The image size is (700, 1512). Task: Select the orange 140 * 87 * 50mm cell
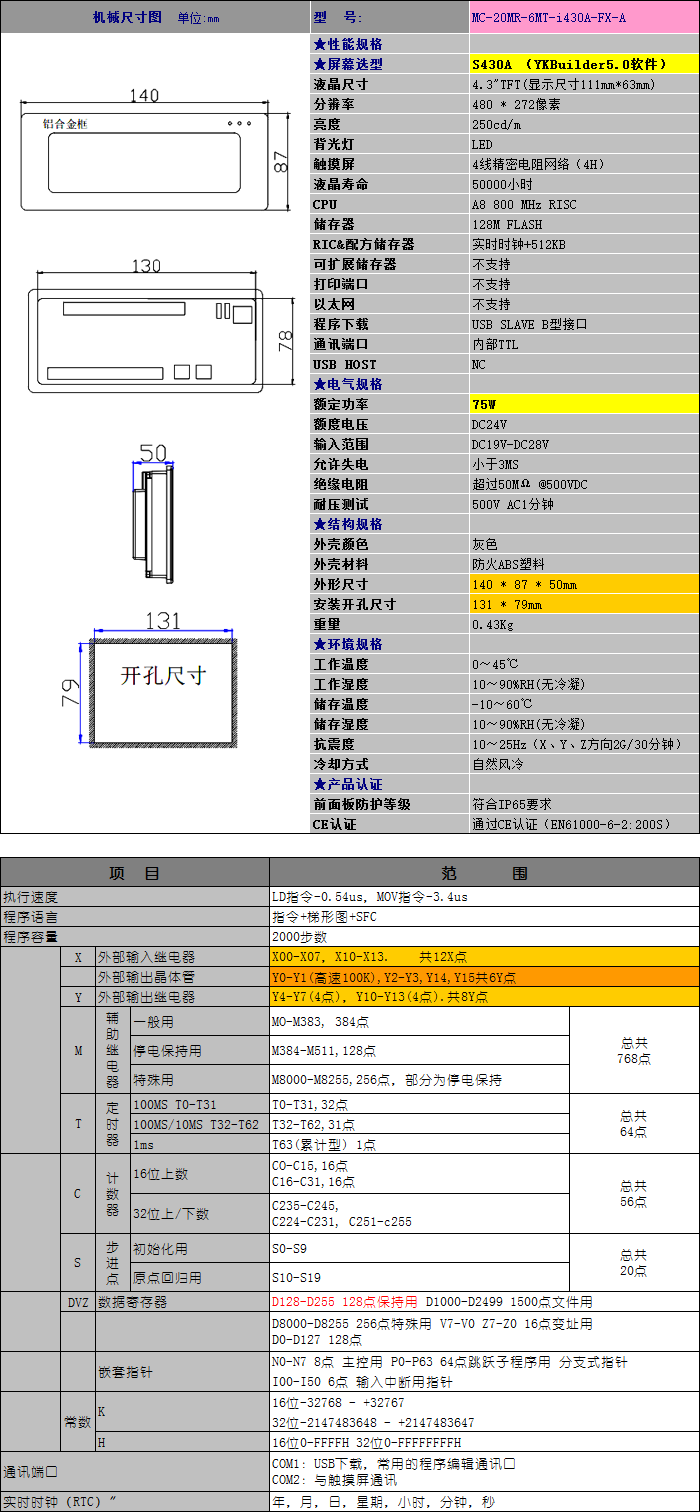(584, 584)
